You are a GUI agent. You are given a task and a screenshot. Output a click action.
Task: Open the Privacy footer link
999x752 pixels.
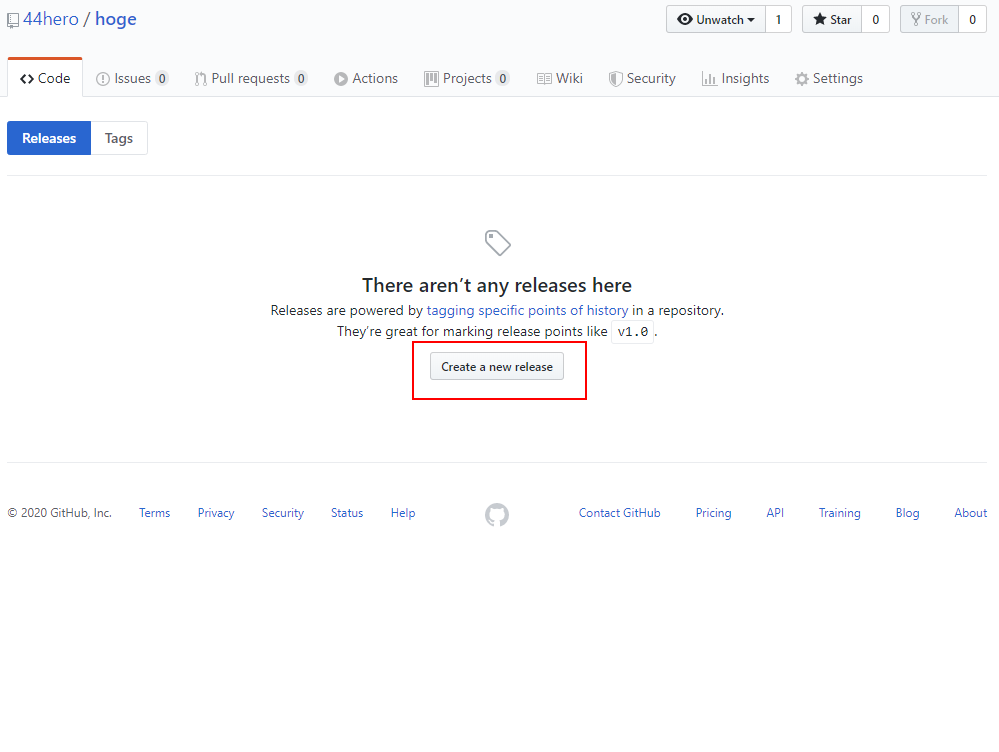click(x=216, y=513)
